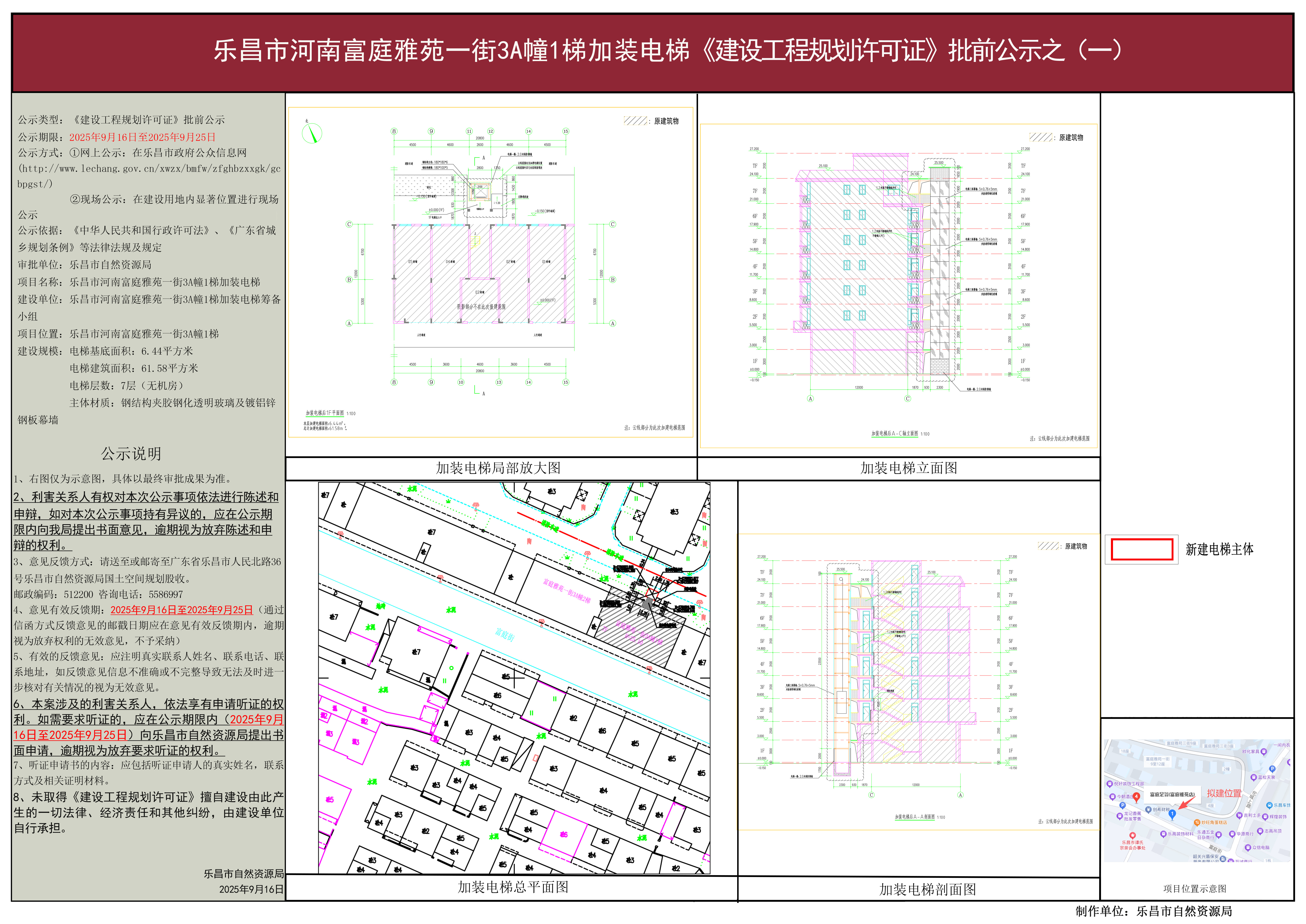Image resolution: width=1306 pixels, height=924 pixels.
Task: Click the red 拟建位置 label on the map
Action: [1224, 793]
